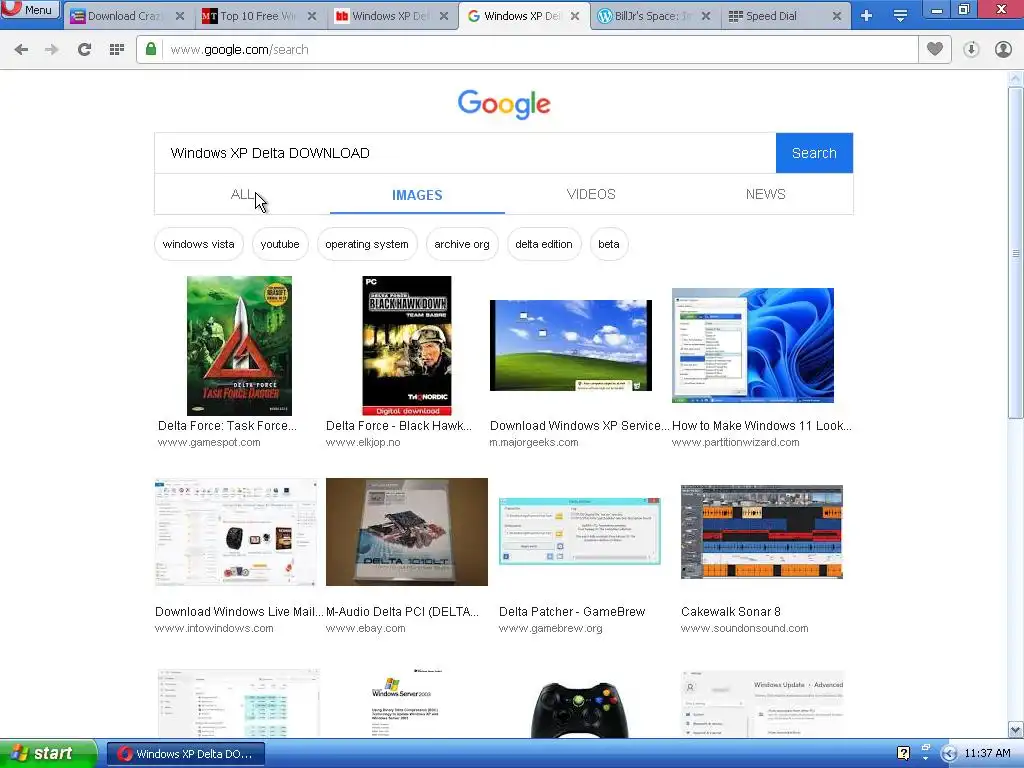
Task: Select the NEWS results tab
Action: tap(765, 195)
